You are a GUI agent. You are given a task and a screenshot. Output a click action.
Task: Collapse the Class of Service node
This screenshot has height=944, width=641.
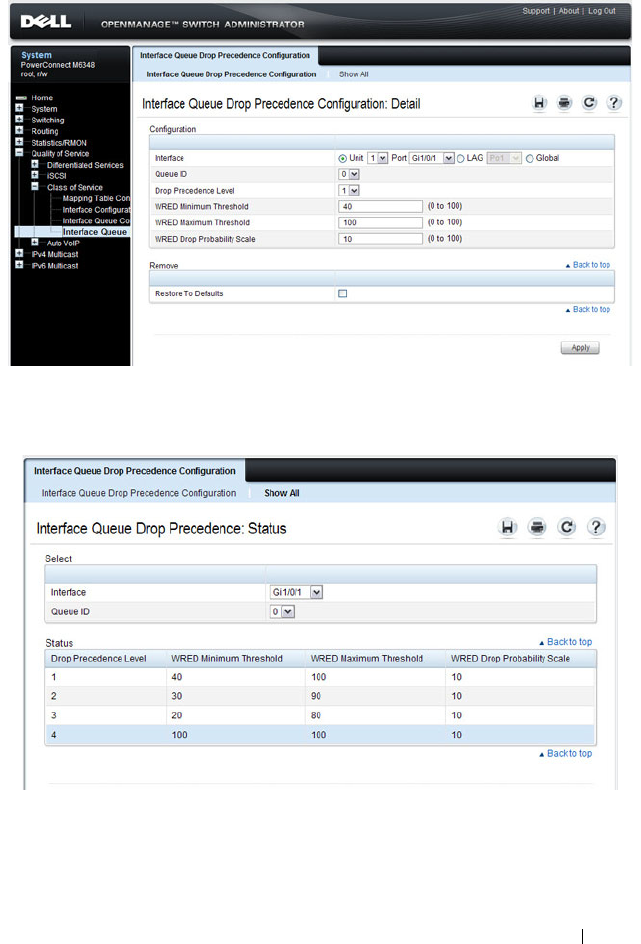[x=35, y=186]
